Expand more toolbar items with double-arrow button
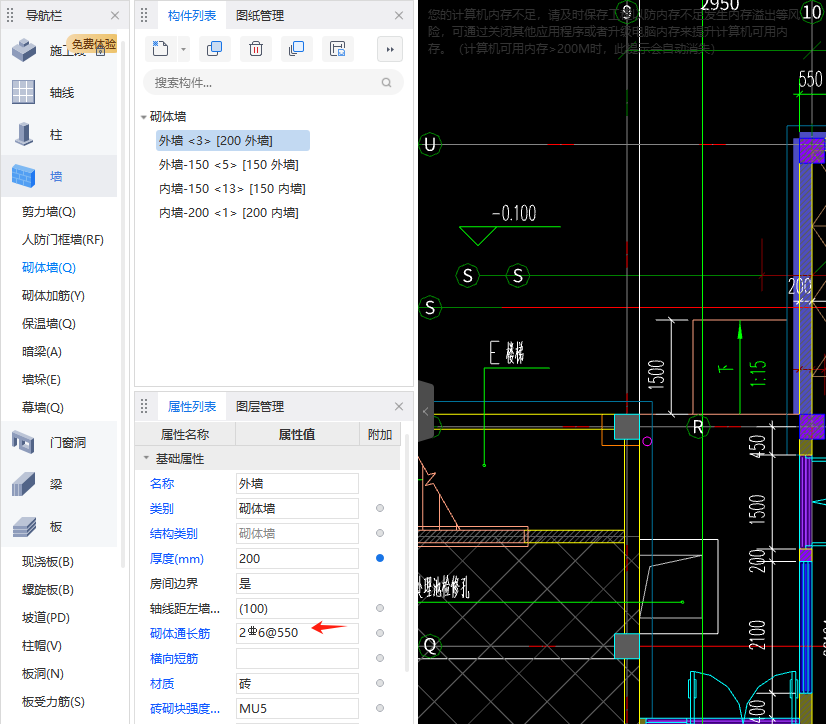 click(x=390, y=50)
